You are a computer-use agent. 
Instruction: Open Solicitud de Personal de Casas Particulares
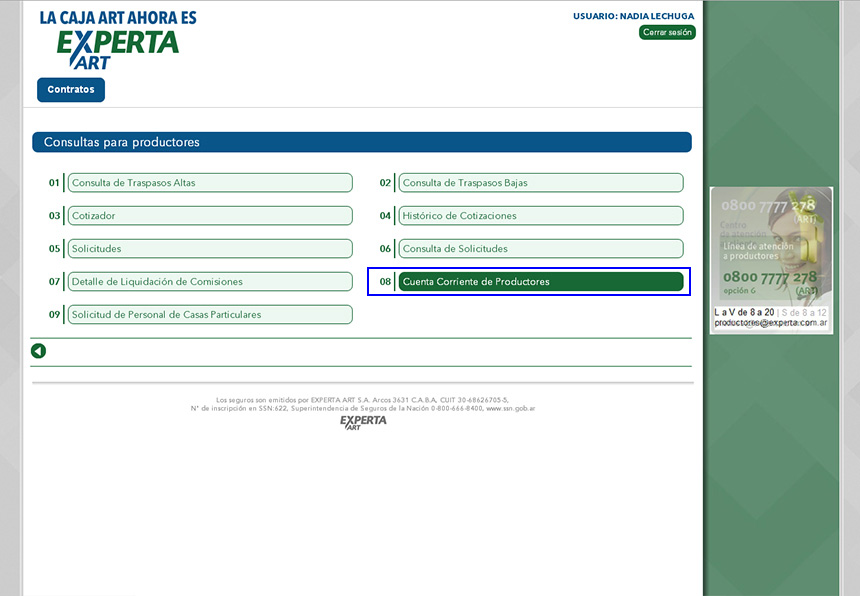coord(210,314)
